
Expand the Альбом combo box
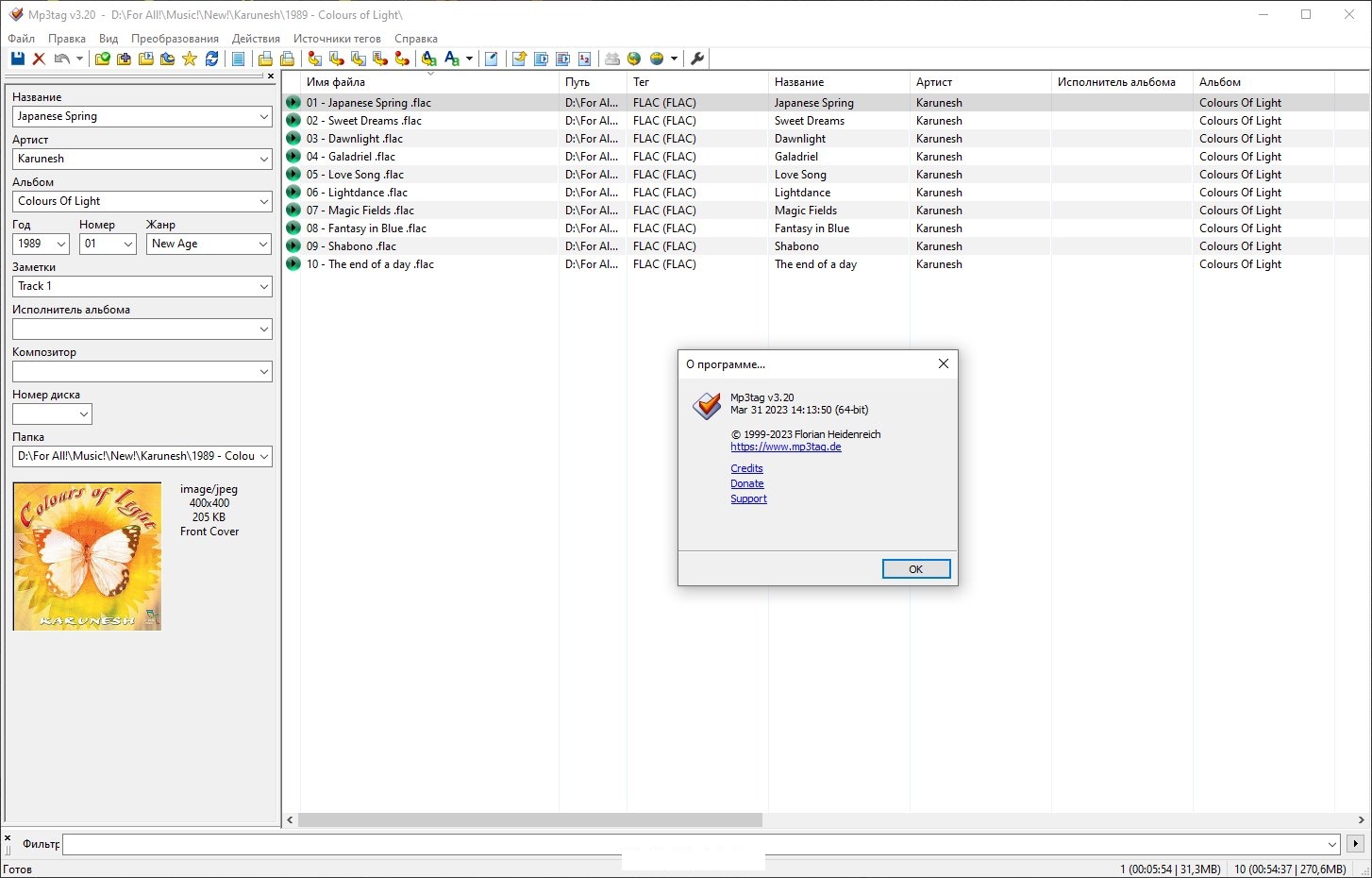point(263,201)
